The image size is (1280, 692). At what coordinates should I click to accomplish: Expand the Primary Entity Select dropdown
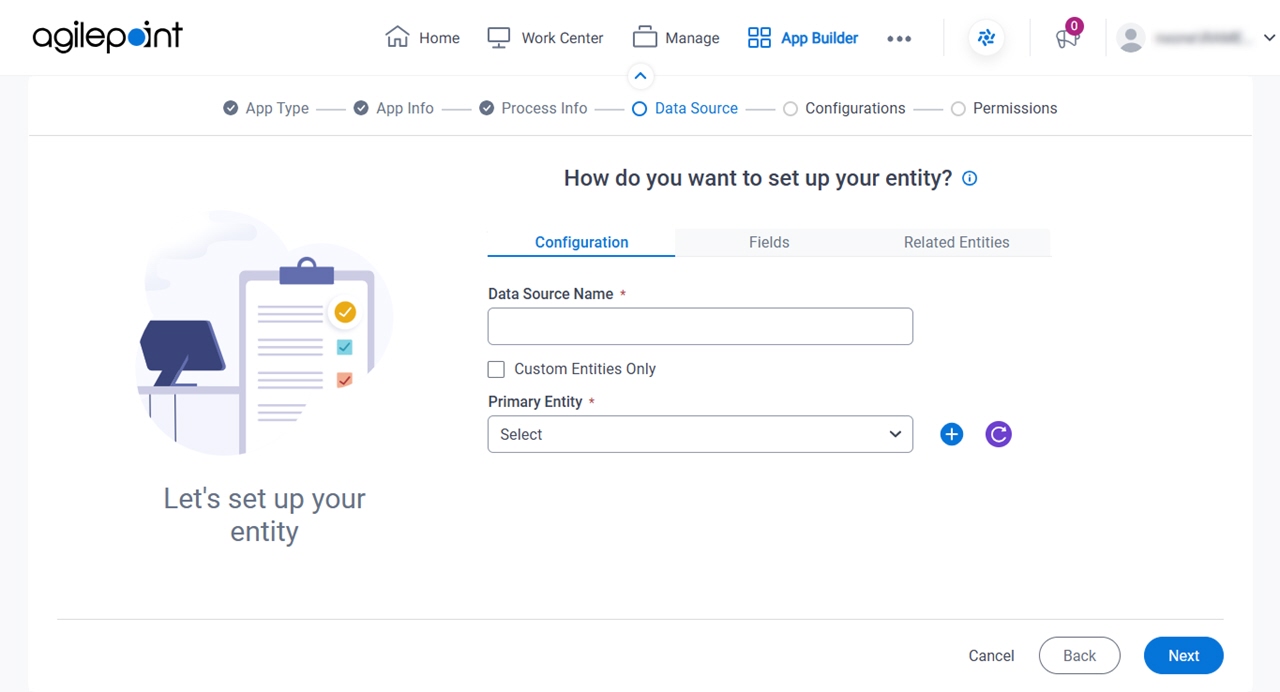[x=700, y=434]
